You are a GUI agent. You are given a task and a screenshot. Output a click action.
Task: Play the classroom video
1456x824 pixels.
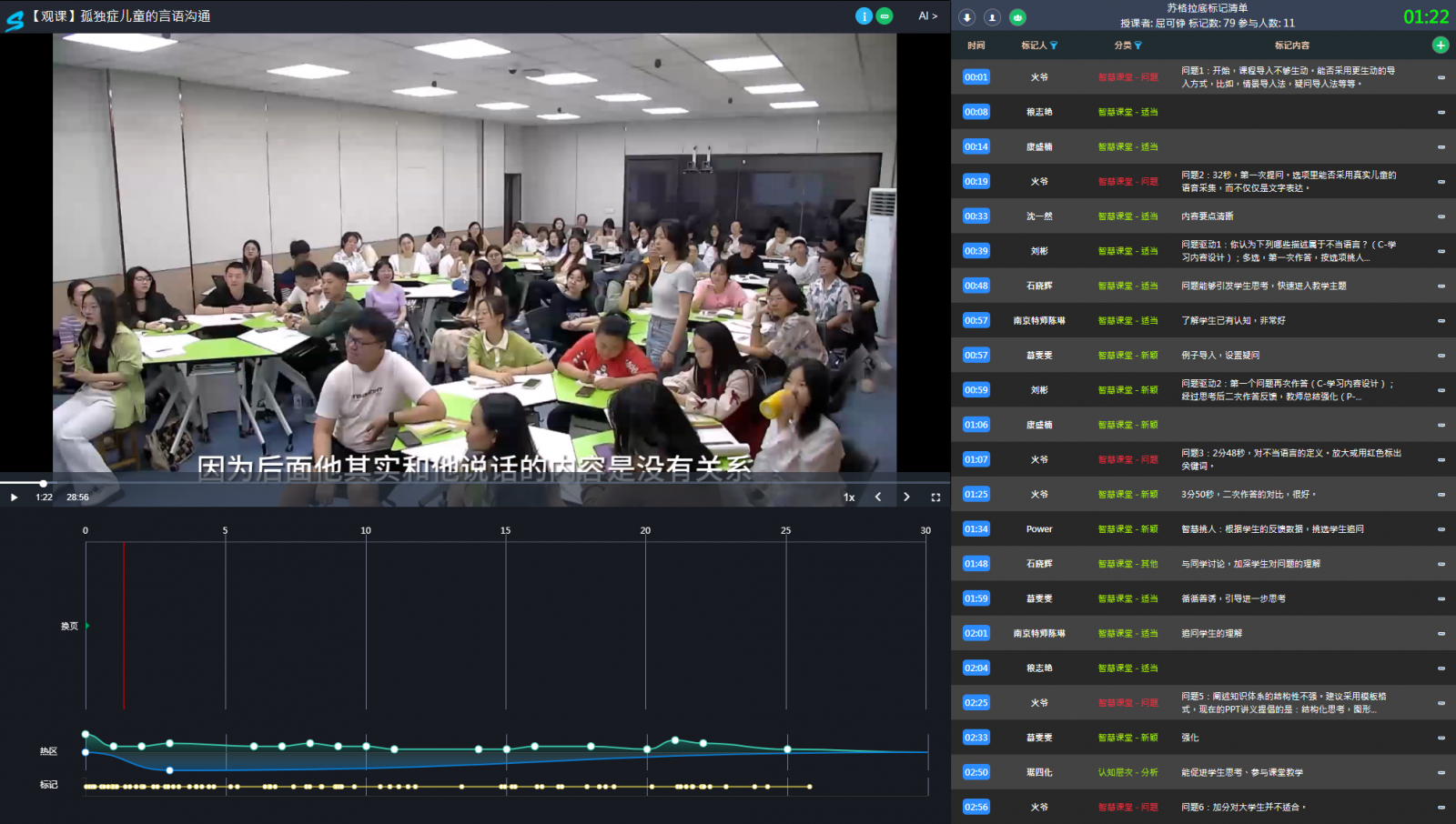click(14, 497)
